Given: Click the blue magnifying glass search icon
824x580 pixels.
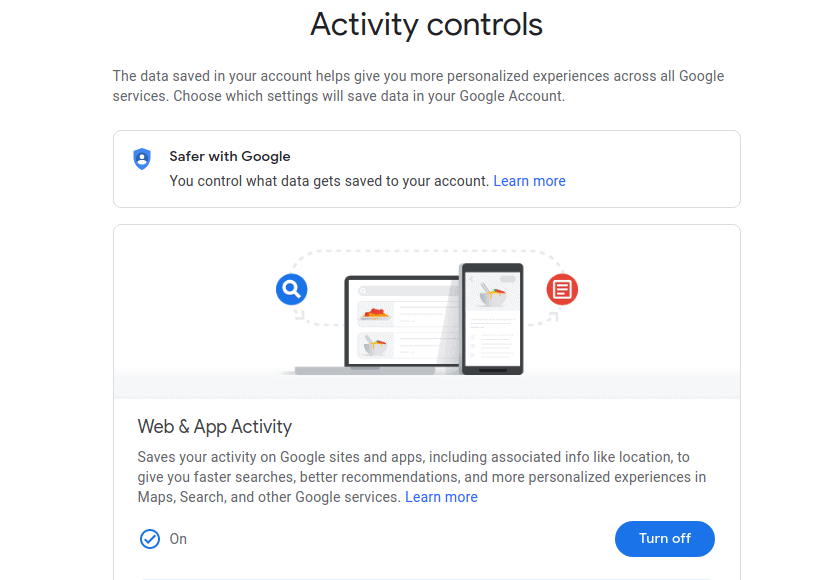Looking at the screenshot, I should 292,289.
